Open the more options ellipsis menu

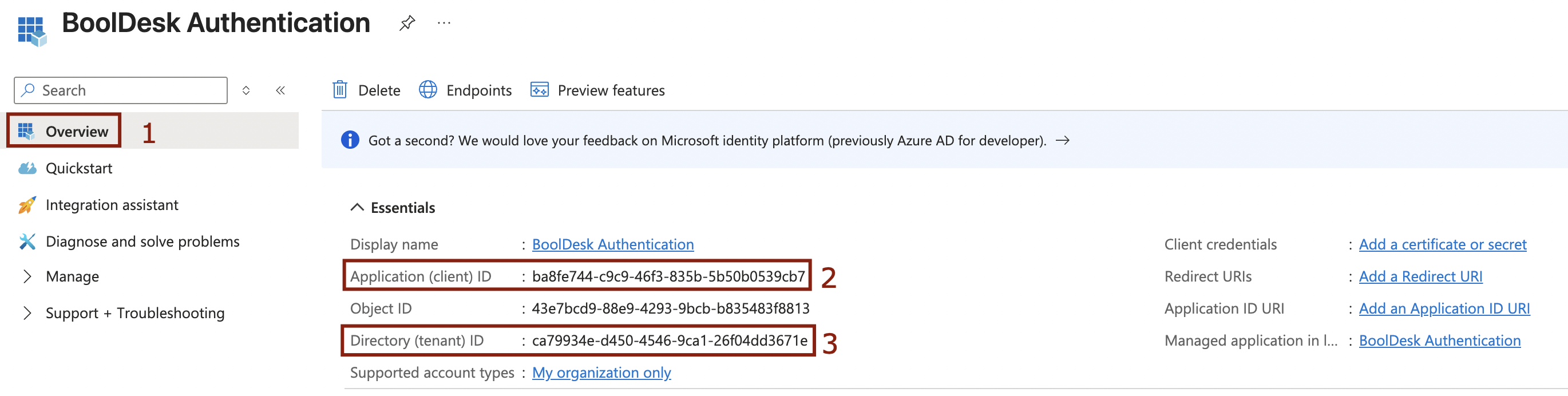pos(444,23)
